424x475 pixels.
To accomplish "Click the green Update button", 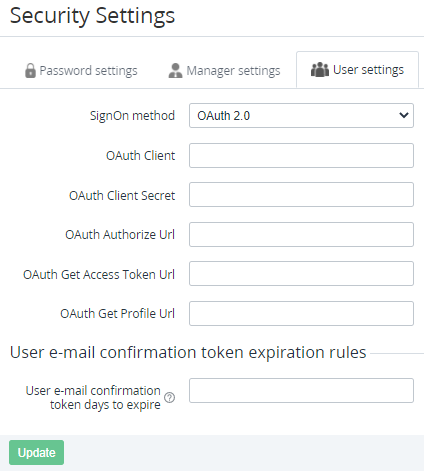I will tap(37, 452).
